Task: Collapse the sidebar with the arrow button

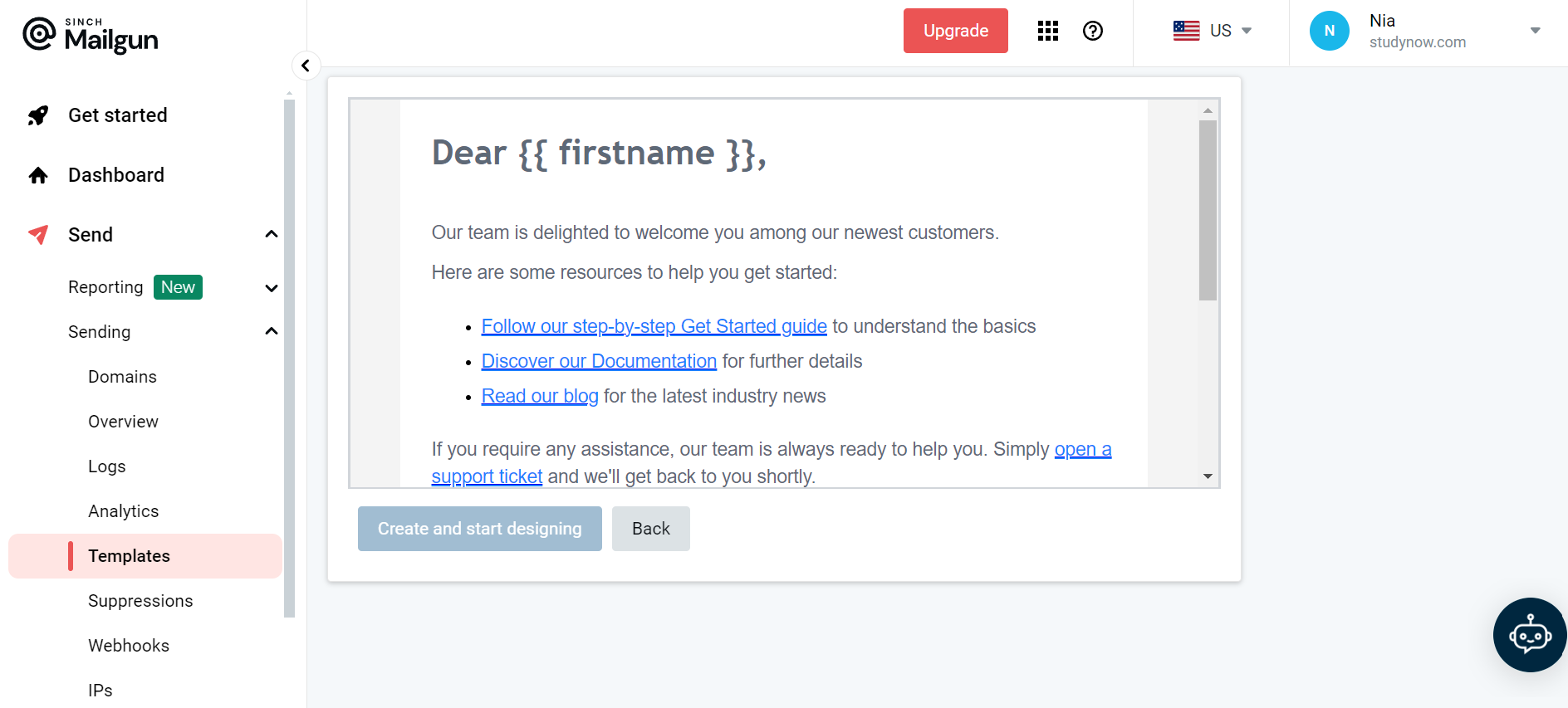Action: (306, 66)
